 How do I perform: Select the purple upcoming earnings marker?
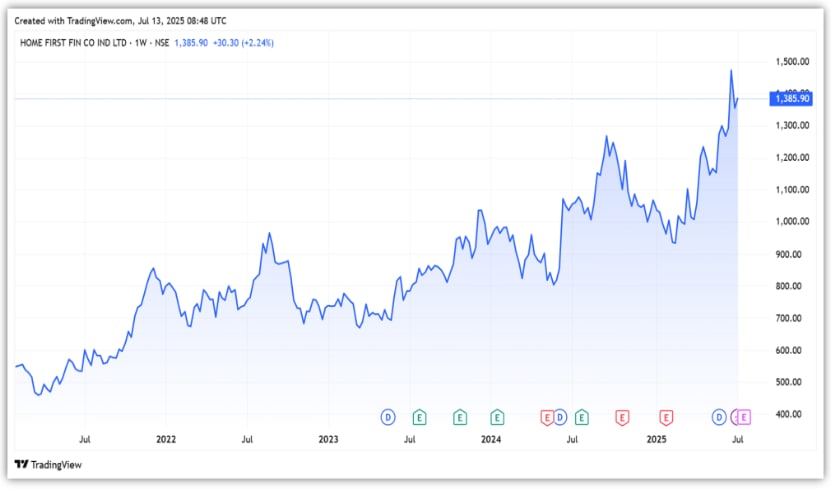[x=743, y=416]
